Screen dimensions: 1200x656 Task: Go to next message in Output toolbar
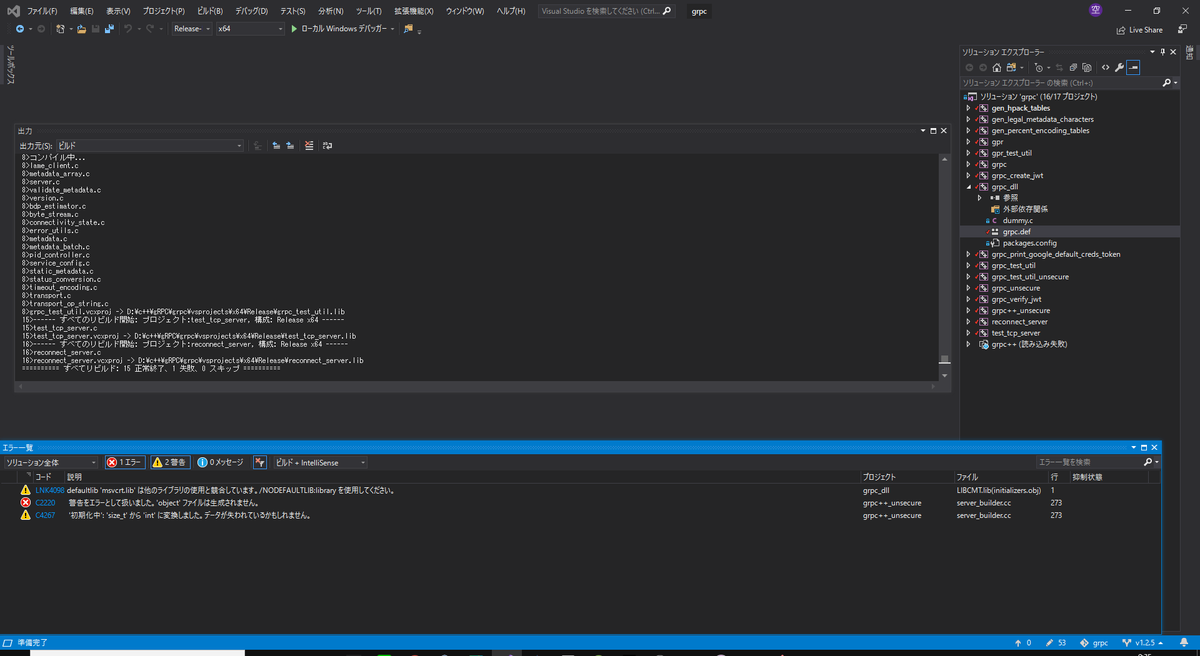pos(290,146)
